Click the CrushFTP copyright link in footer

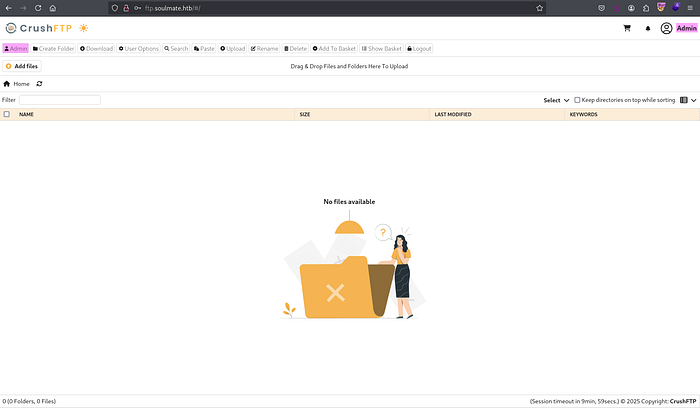coord(683,401)
